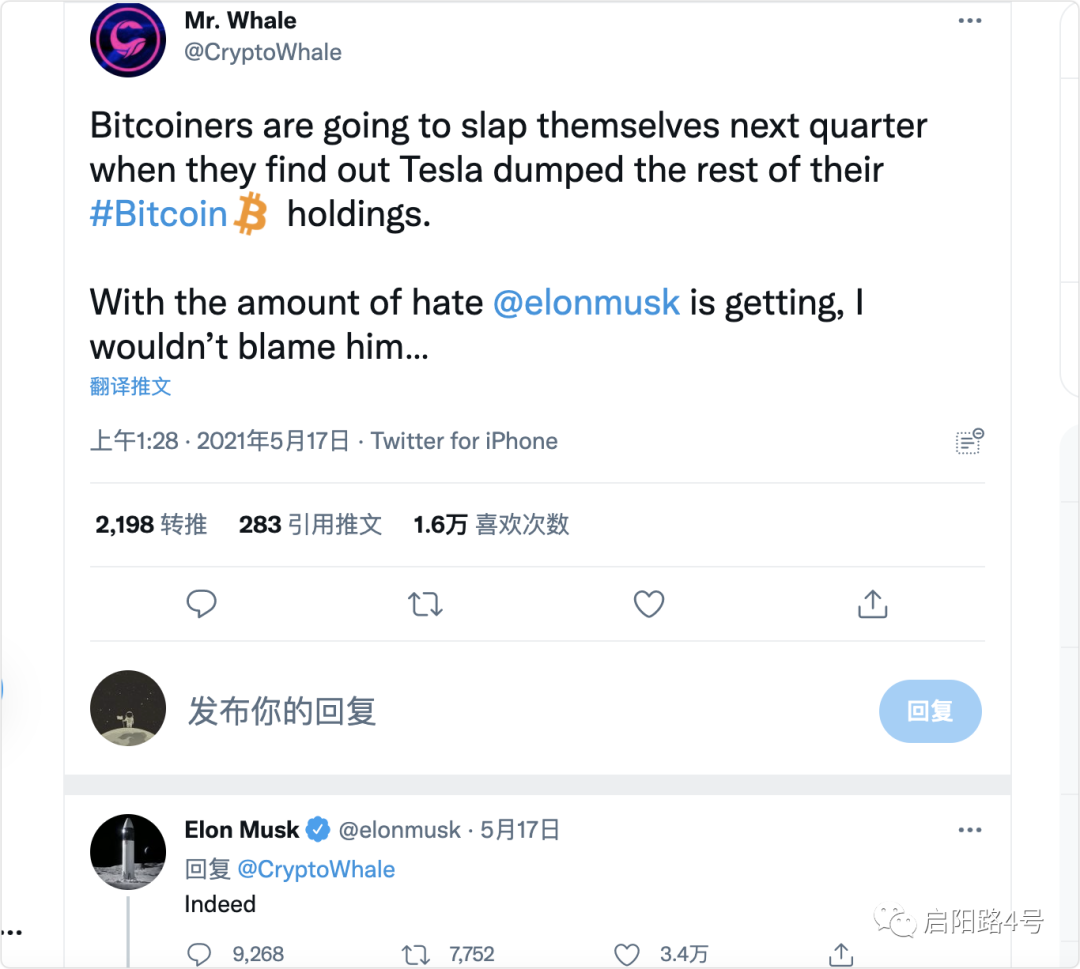Open the @elonmusk mention in the tweet text
1080x969 pixels.
point(586,302)
